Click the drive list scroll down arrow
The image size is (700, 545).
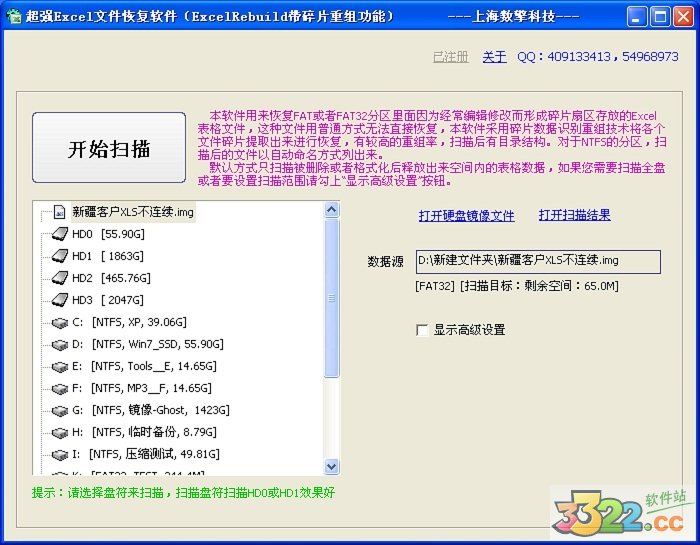coord(331,466)
